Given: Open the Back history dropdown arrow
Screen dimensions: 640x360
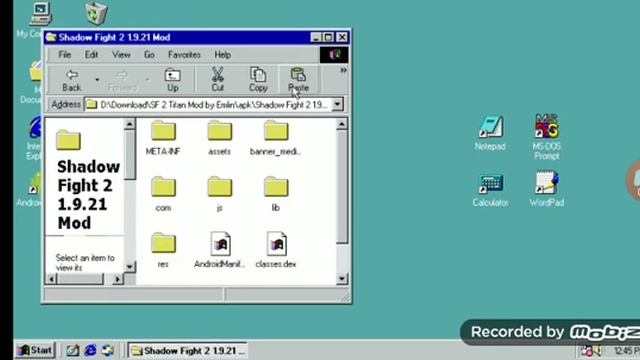Looking at the screenshot, I should pyautogui.click(x=97, y=80).
